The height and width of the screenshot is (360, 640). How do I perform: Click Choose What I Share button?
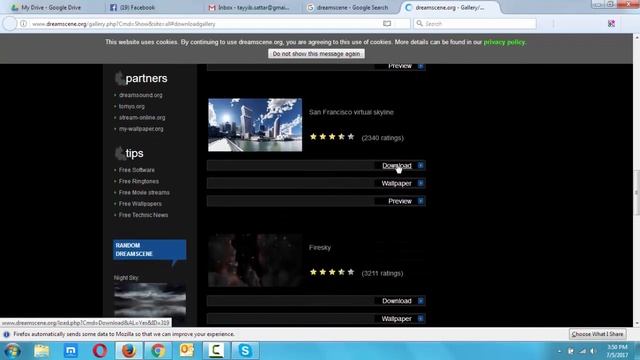pyautogui.click(x=598, y=334)
